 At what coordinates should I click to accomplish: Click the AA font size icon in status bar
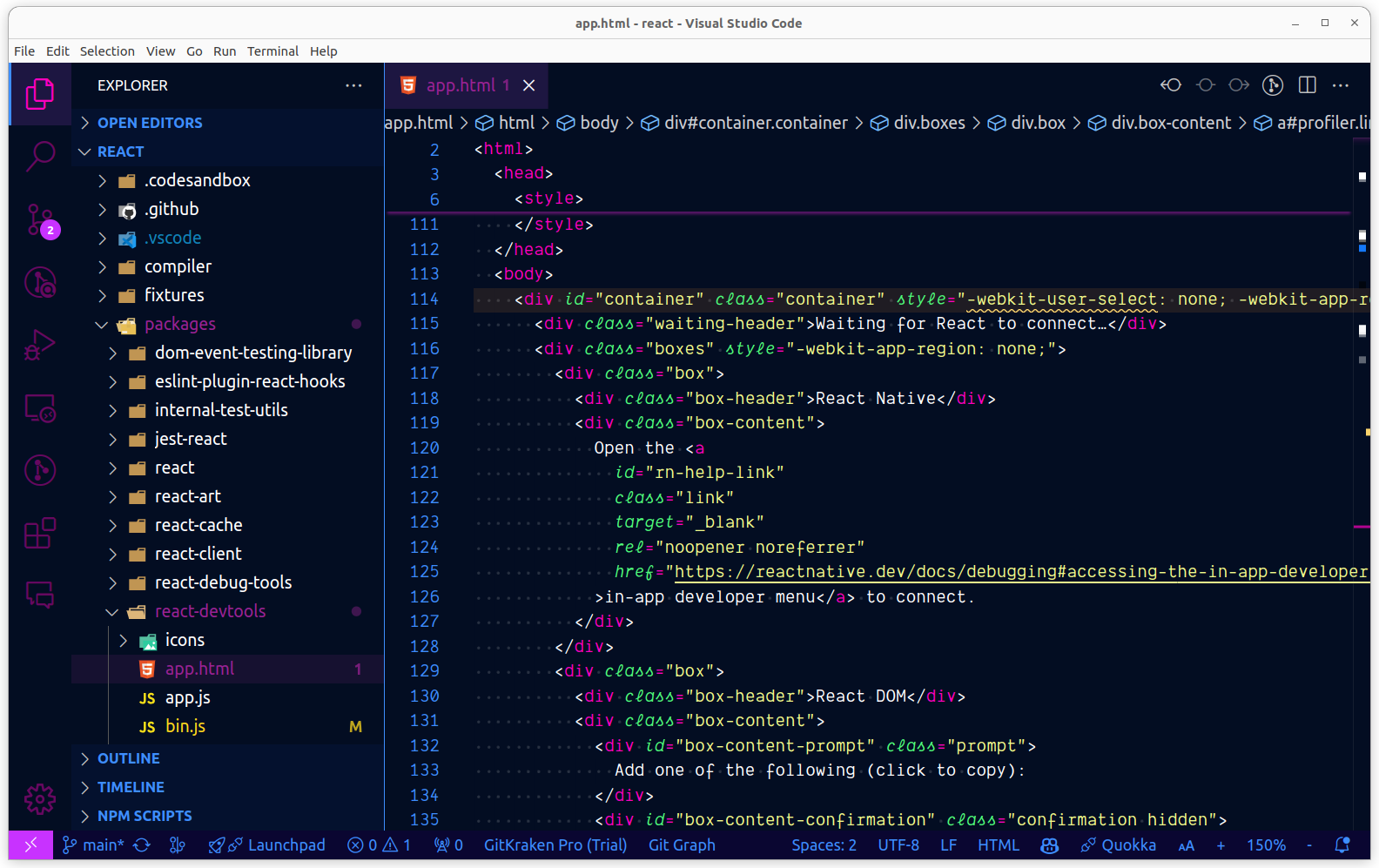pyautogui.click(x=1186, y=845)
